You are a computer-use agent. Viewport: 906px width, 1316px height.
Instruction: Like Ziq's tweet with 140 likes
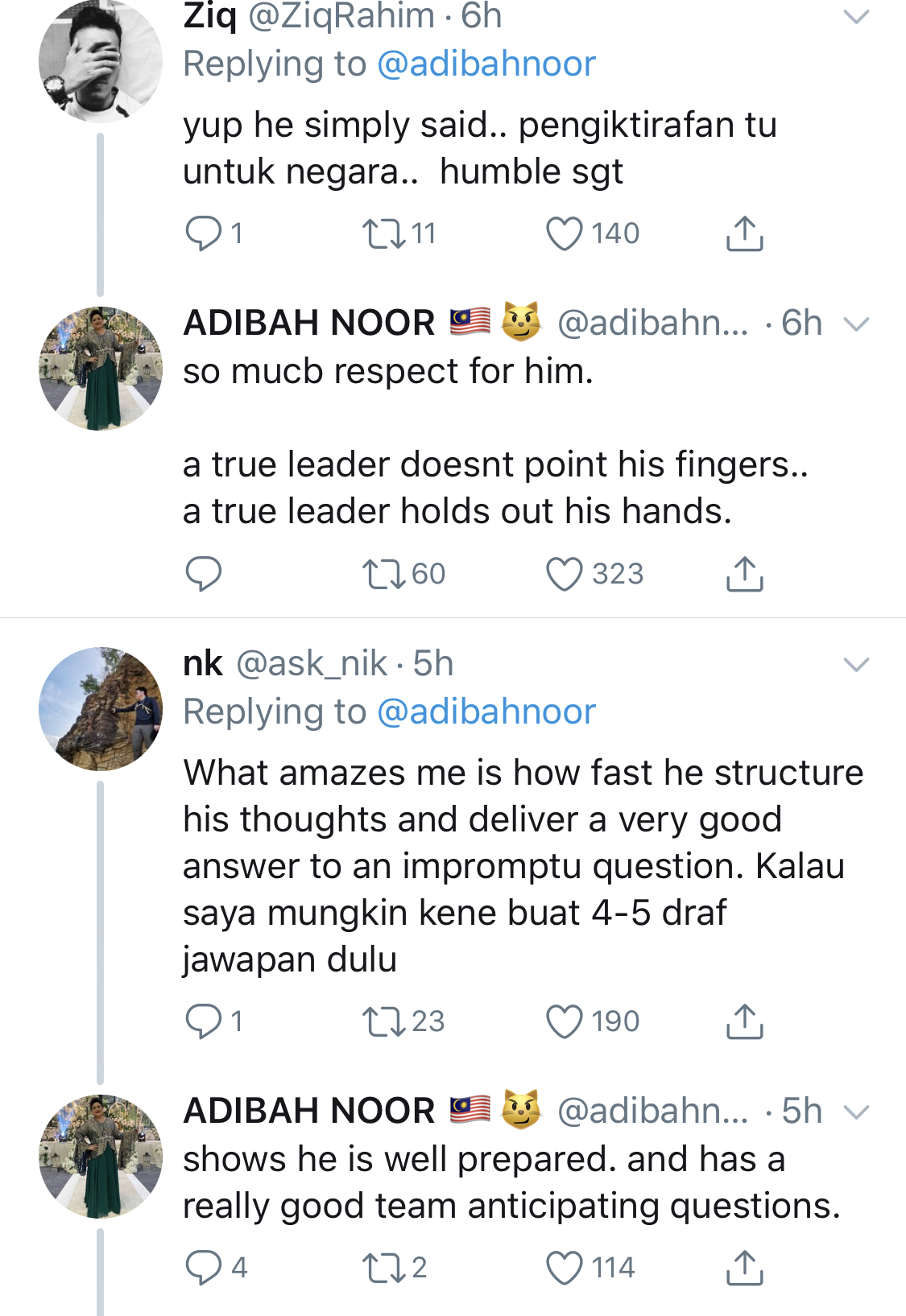click(564, 233)
